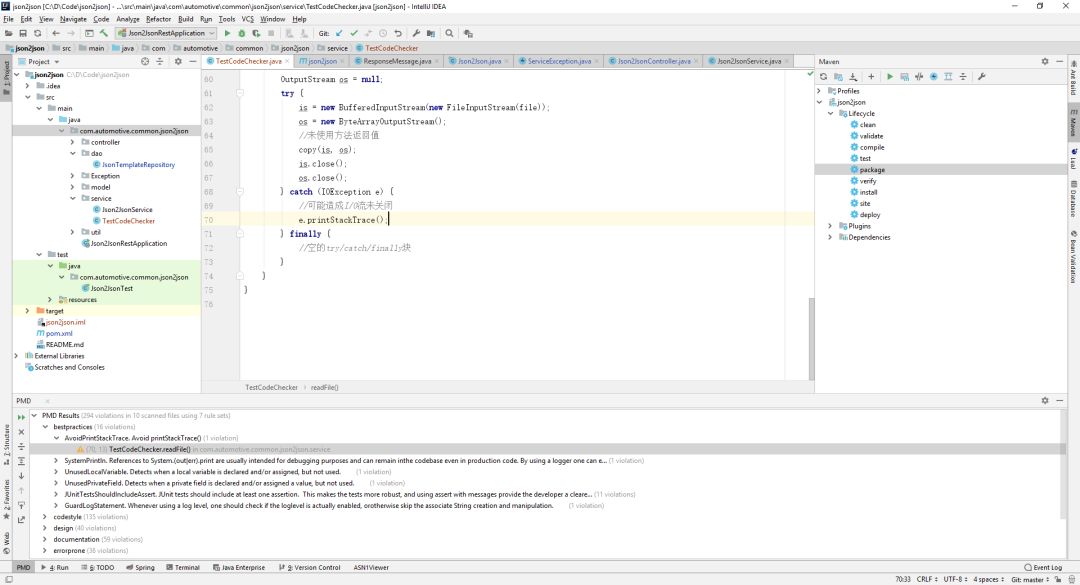The width and height of the screenshot is (1080, 585).
Task: Switch to Json2JsonController.java tab
Action: tap(653, 61)
